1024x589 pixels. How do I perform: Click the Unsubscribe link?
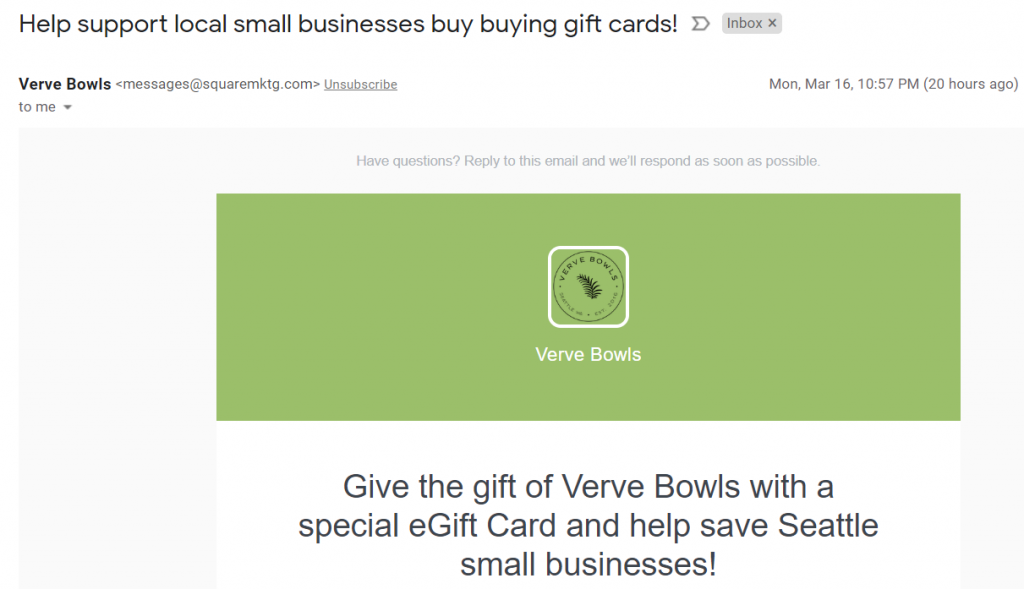(360, 85)
